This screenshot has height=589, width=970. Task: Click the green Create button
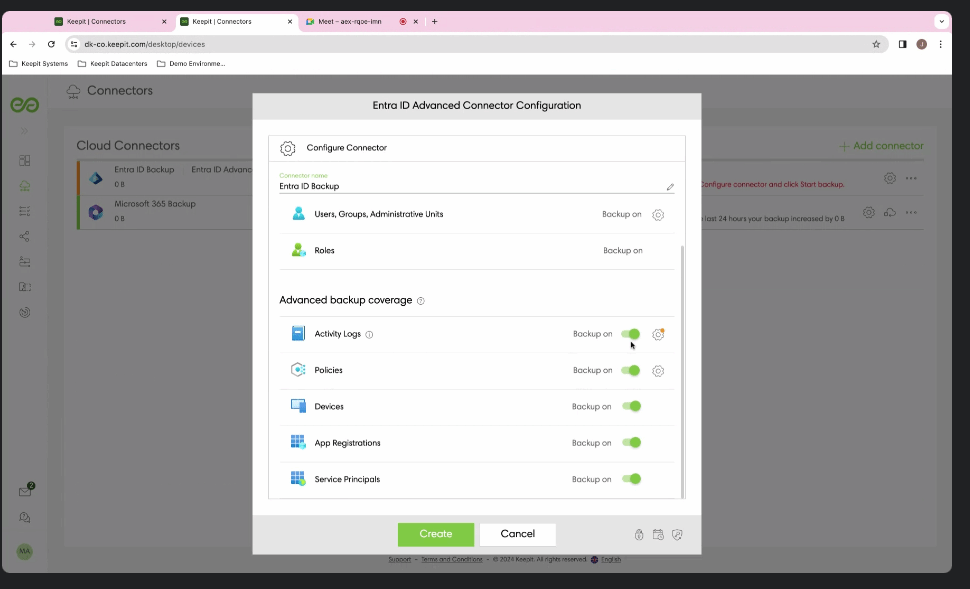435,534
